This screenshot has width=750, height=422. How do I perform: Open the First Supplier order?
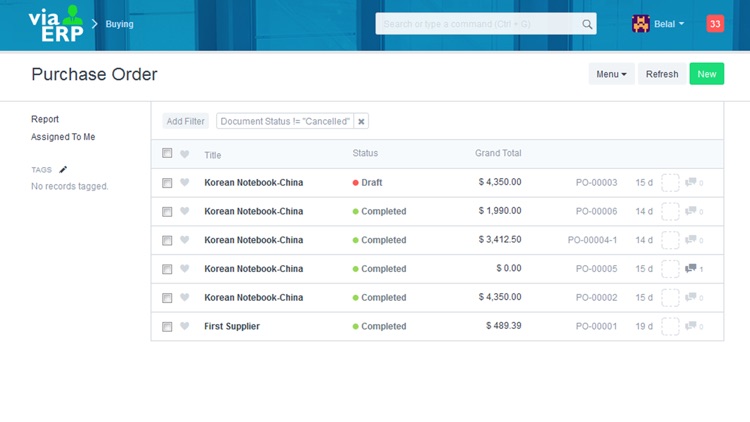(232, 326)
